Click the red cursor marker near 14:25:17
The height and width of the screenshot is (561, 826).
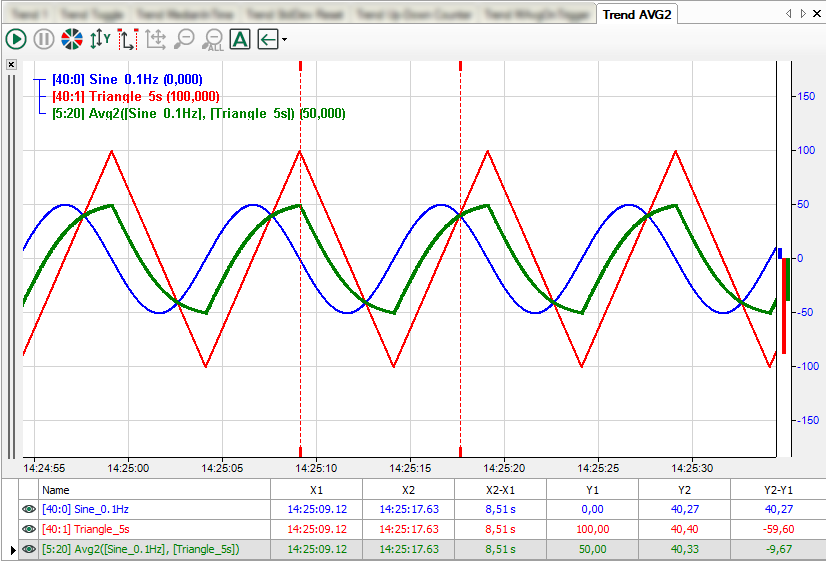click(x=460, y=66)
